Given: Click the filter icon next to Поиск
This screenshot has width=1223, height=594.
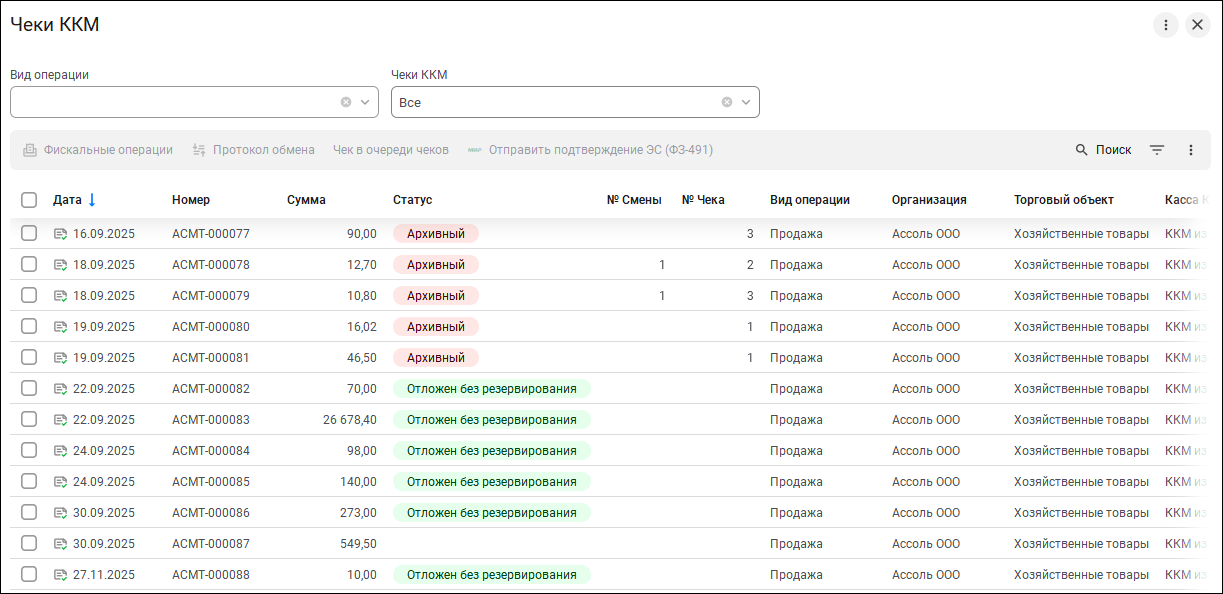Looking at the screenshot, I should click(1157, 150).
